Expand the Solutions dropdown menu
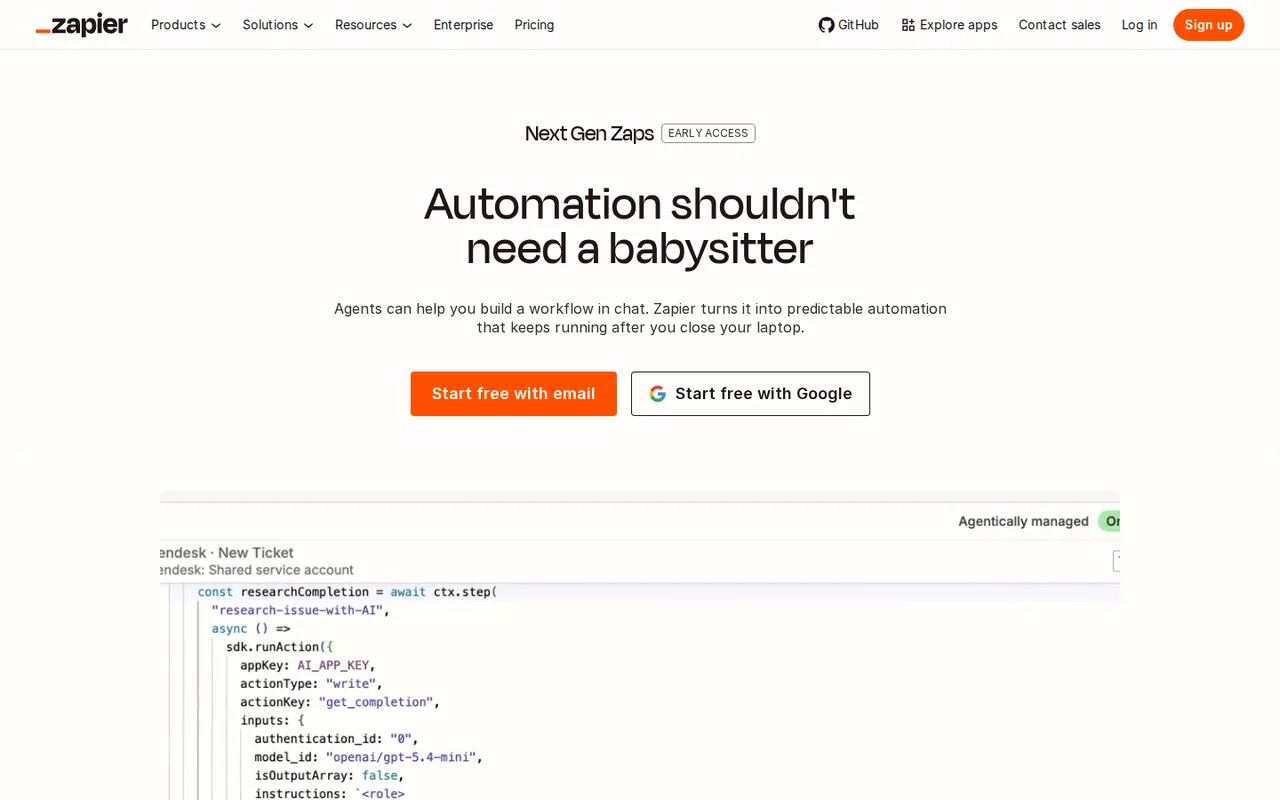 click(278, 25)
